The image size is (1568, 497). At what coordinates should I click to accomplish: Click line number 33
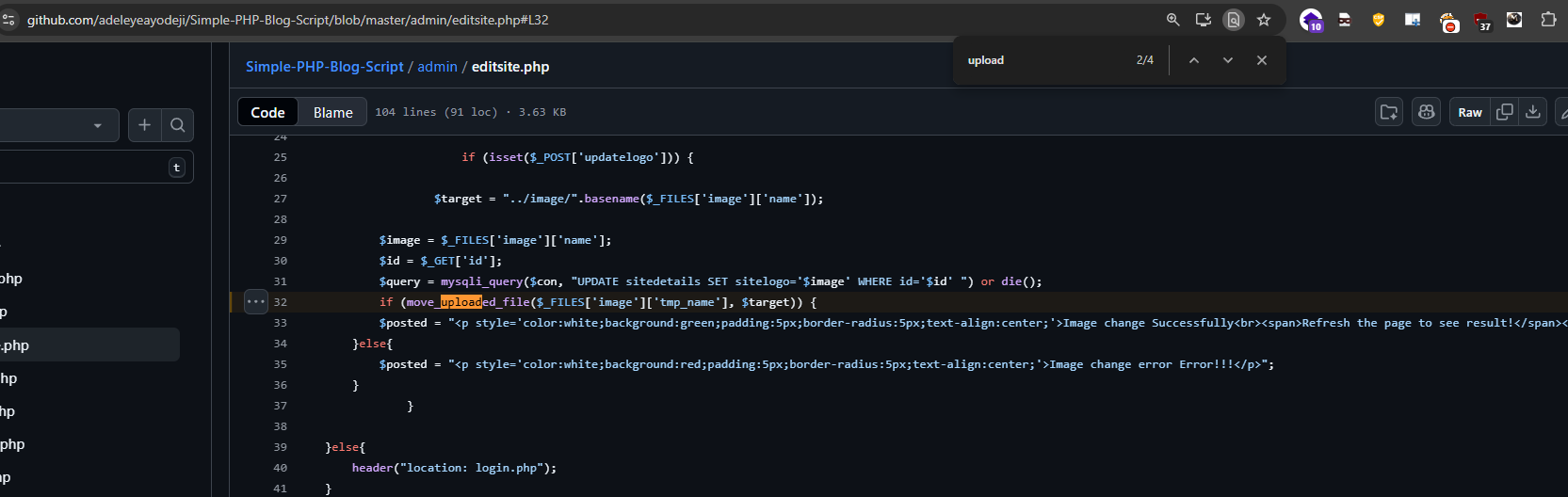click(x=280, y=323)
